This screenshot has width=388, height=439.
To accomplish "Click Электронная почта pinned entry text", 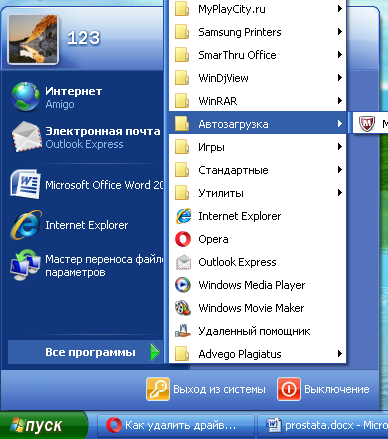I will (x=103, y=137).
